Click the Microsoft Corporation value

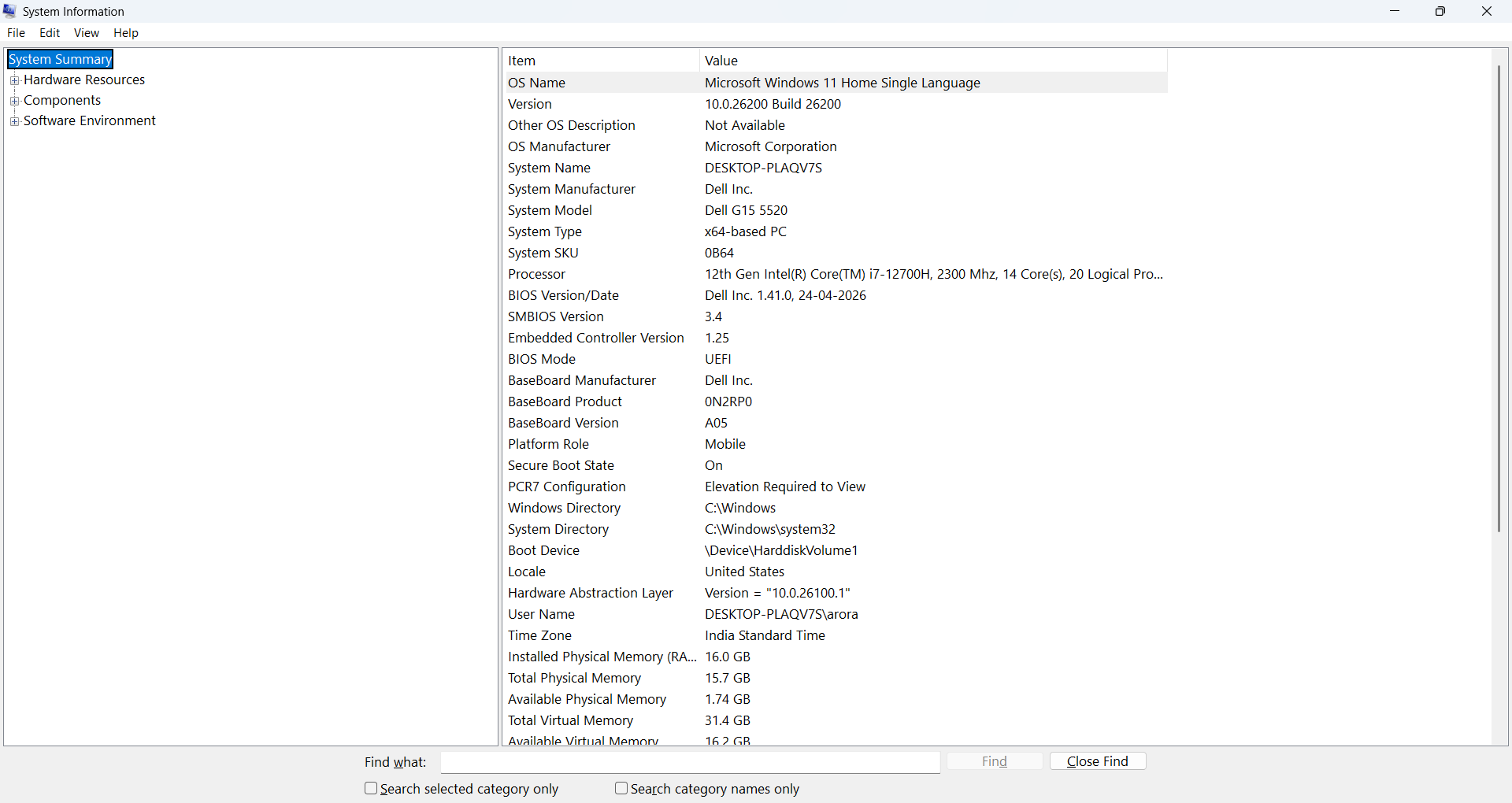pyautogui.click(x=771, y=146)
